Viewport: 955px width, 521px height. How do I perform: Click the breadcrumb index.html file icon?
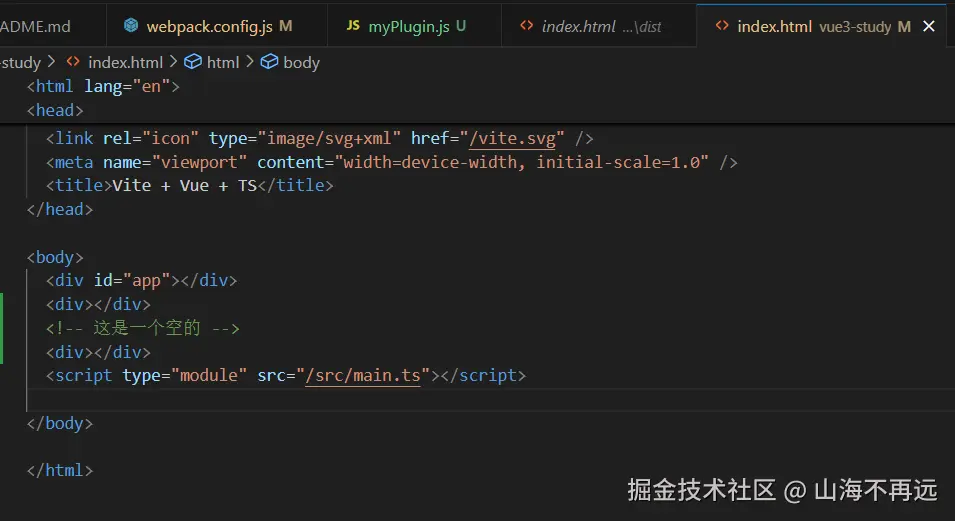click(72, 62)
